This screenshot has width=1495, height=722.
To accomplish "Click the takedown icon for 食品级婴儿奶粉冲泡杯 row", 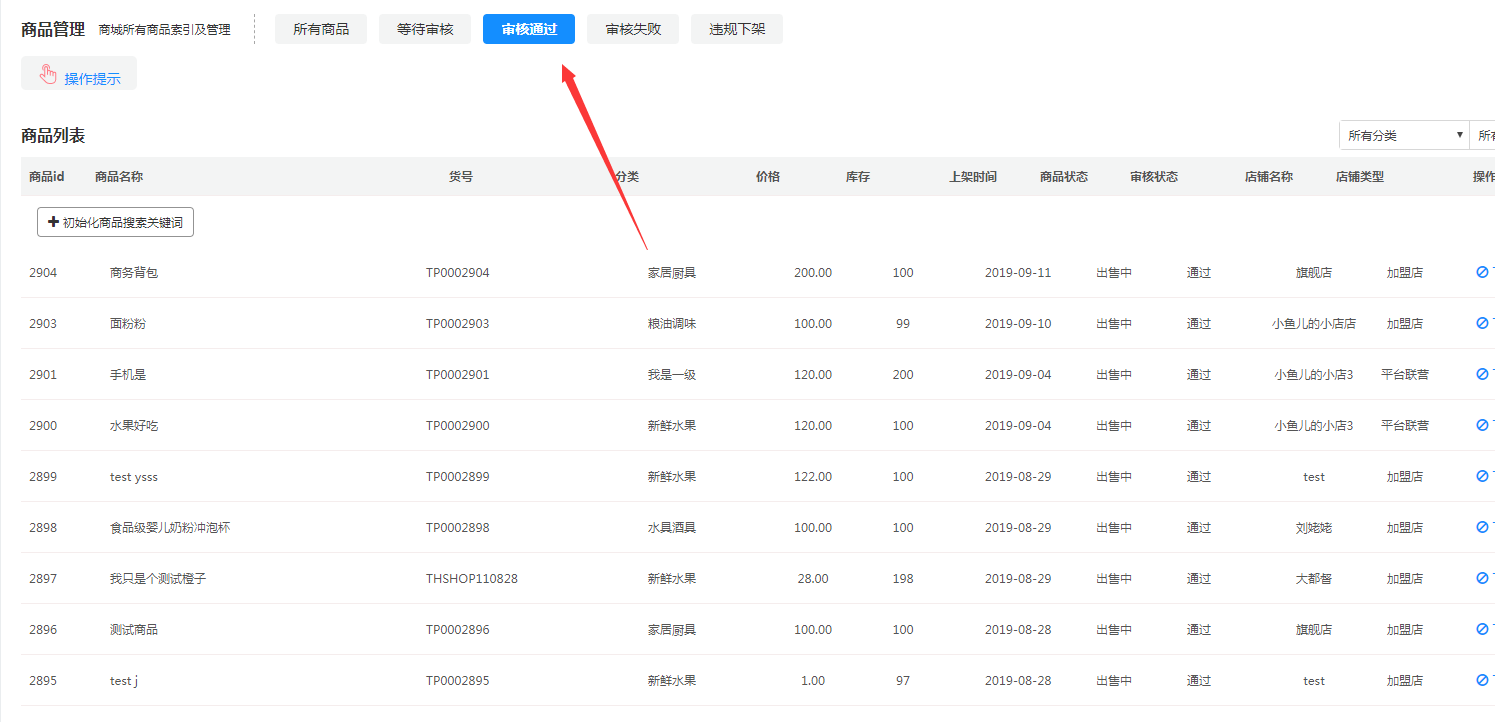I will 1482,527.
